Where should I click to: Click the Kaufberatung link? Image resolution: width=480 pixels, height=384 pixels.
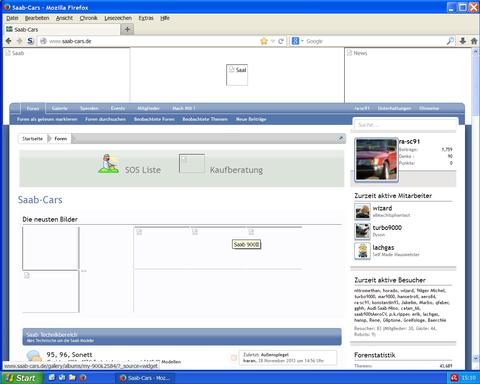(x=236, y=170)
